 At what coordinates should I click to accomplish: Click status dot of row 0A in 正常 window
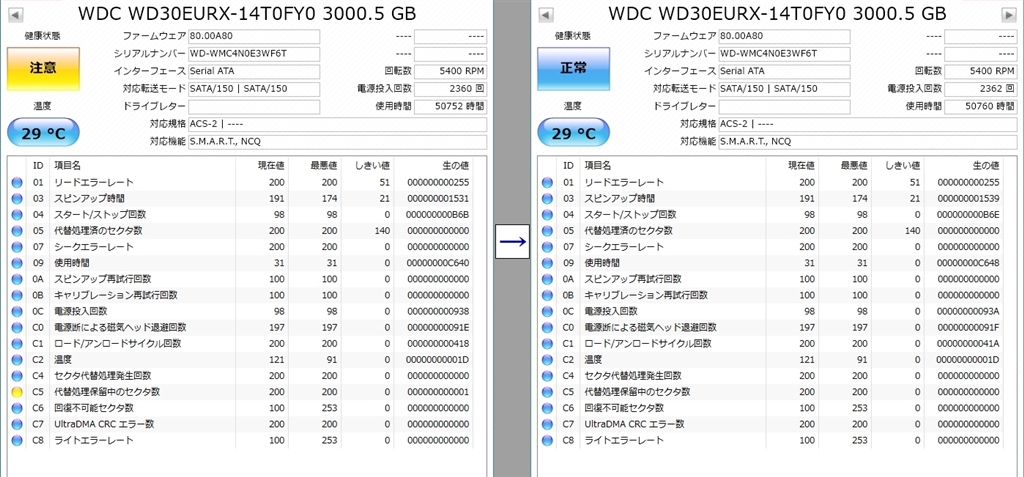point(547,279)
